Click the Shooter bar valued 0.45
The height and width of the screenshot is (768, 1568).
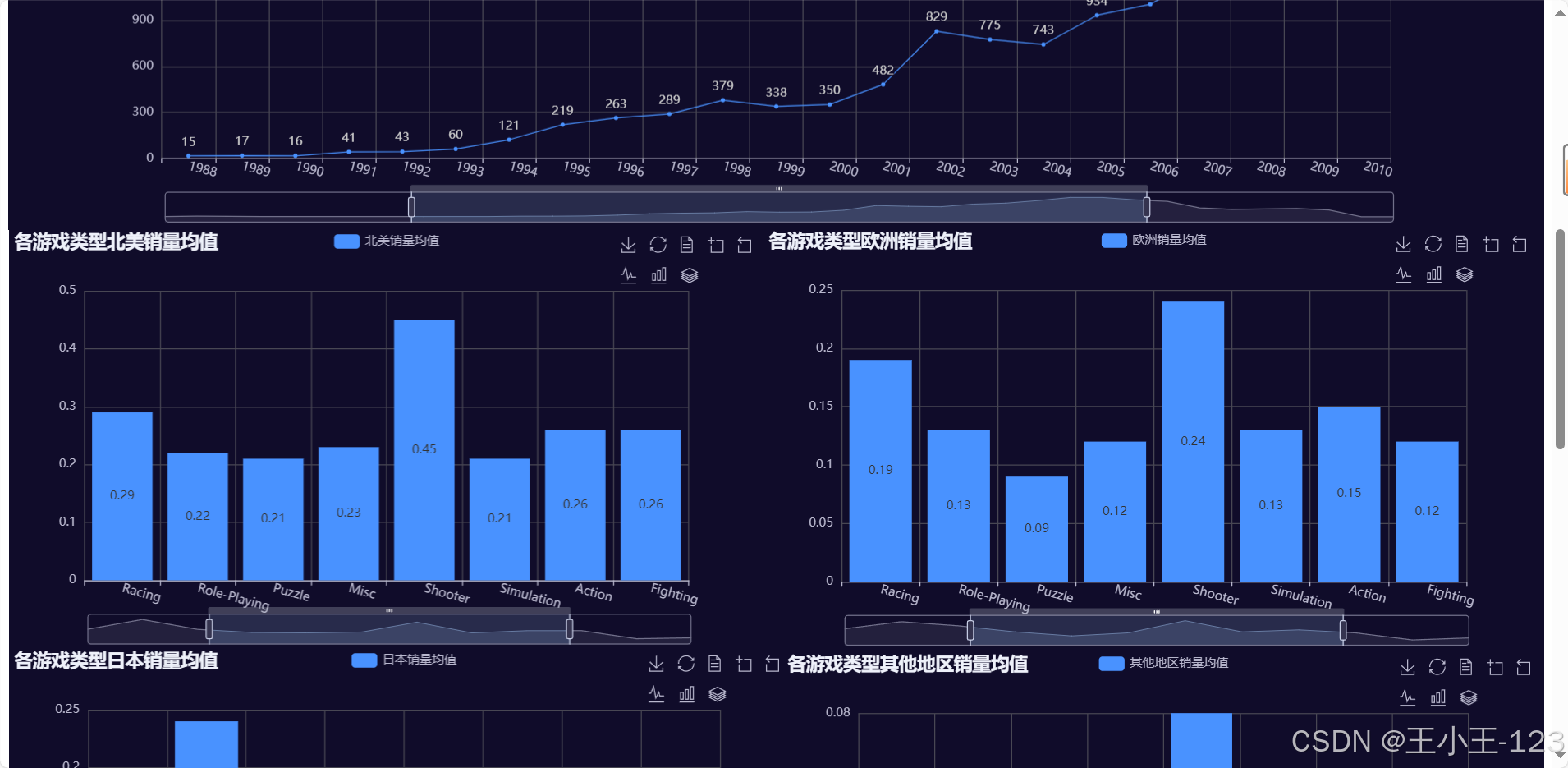tap(424, 449)
